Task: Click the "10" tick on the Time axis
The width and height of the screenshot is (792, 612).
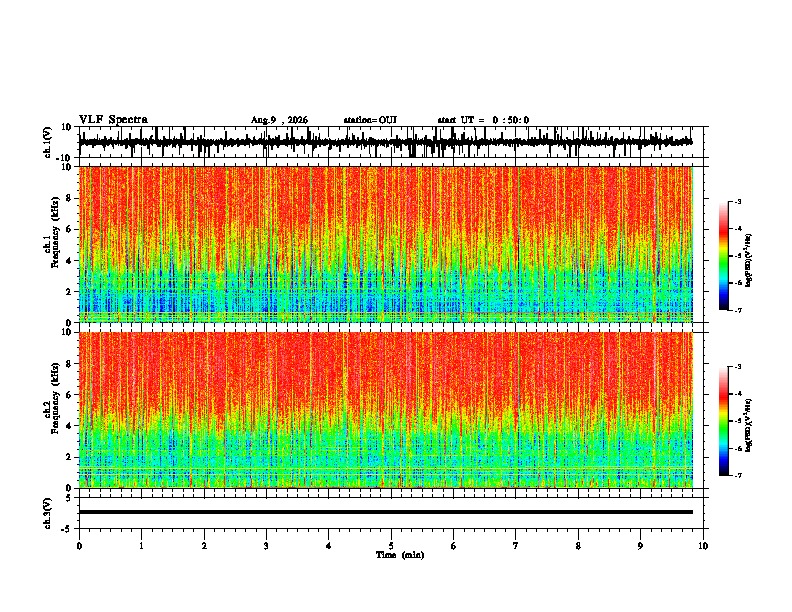Action: pos(703,546)
